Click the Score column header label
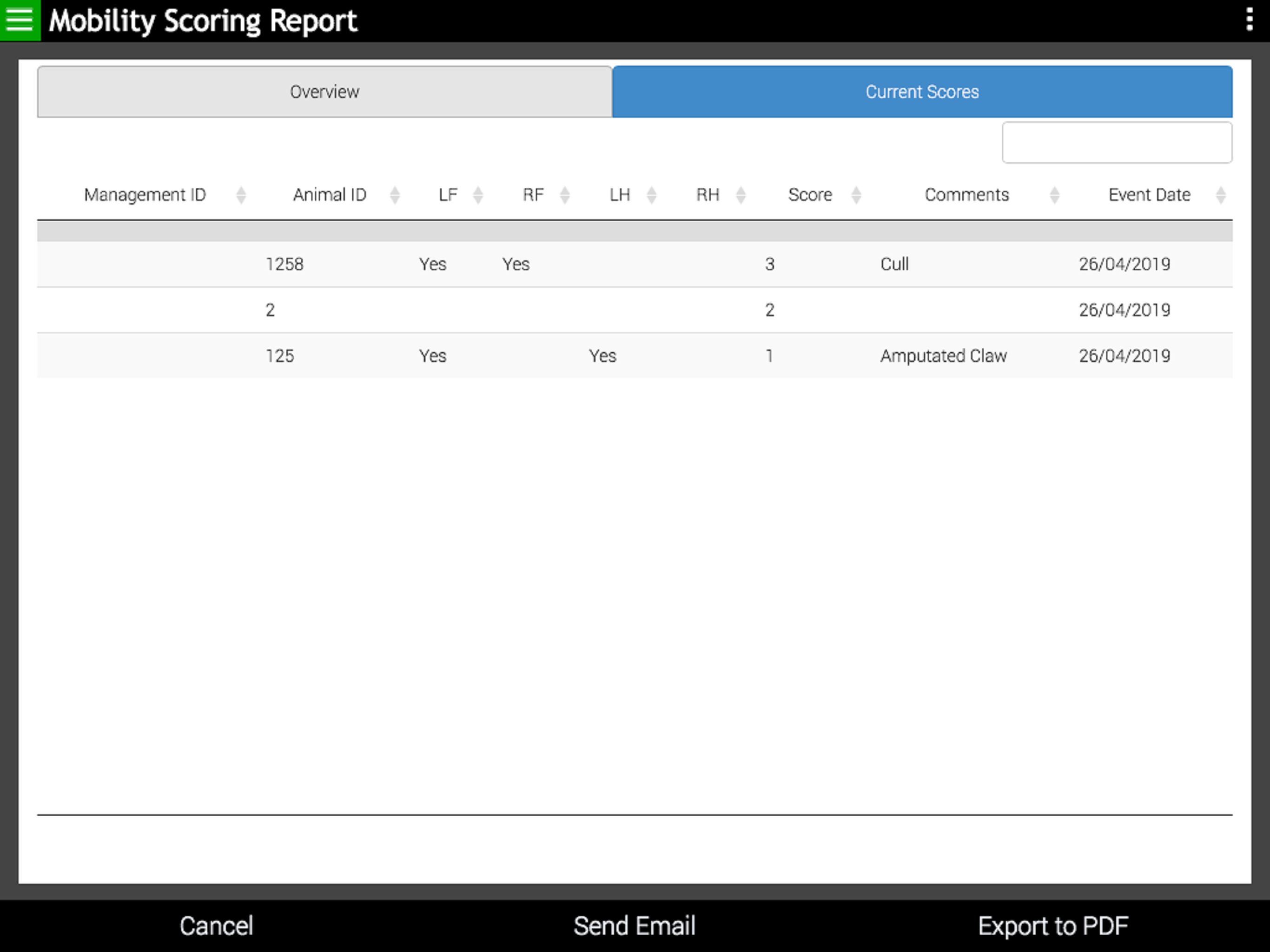1270x952 pixels. [809, 195]
